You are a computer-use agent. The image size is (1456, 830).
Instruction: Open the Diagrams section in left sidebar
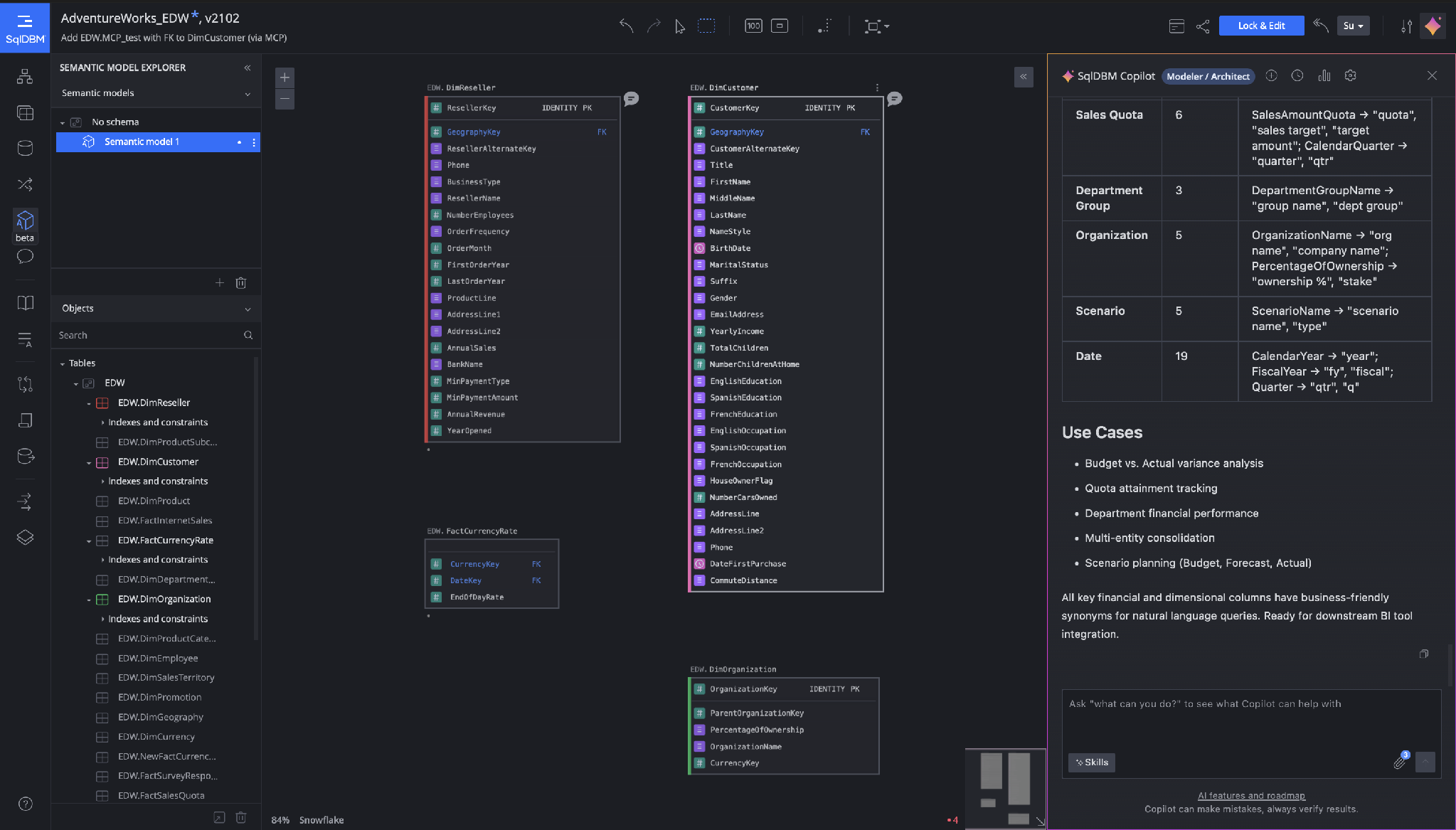click(x=25, y=76)
